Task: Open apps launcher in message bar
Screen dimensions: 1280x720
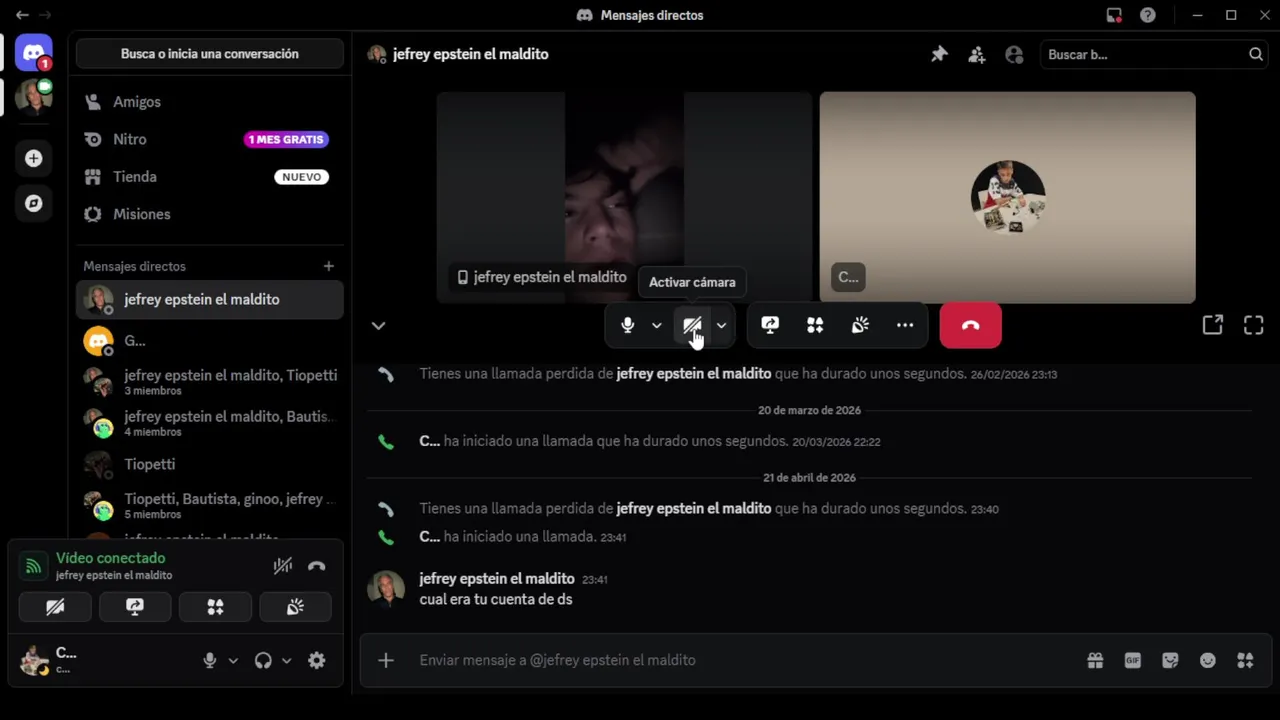Action: pos(1245,660)
